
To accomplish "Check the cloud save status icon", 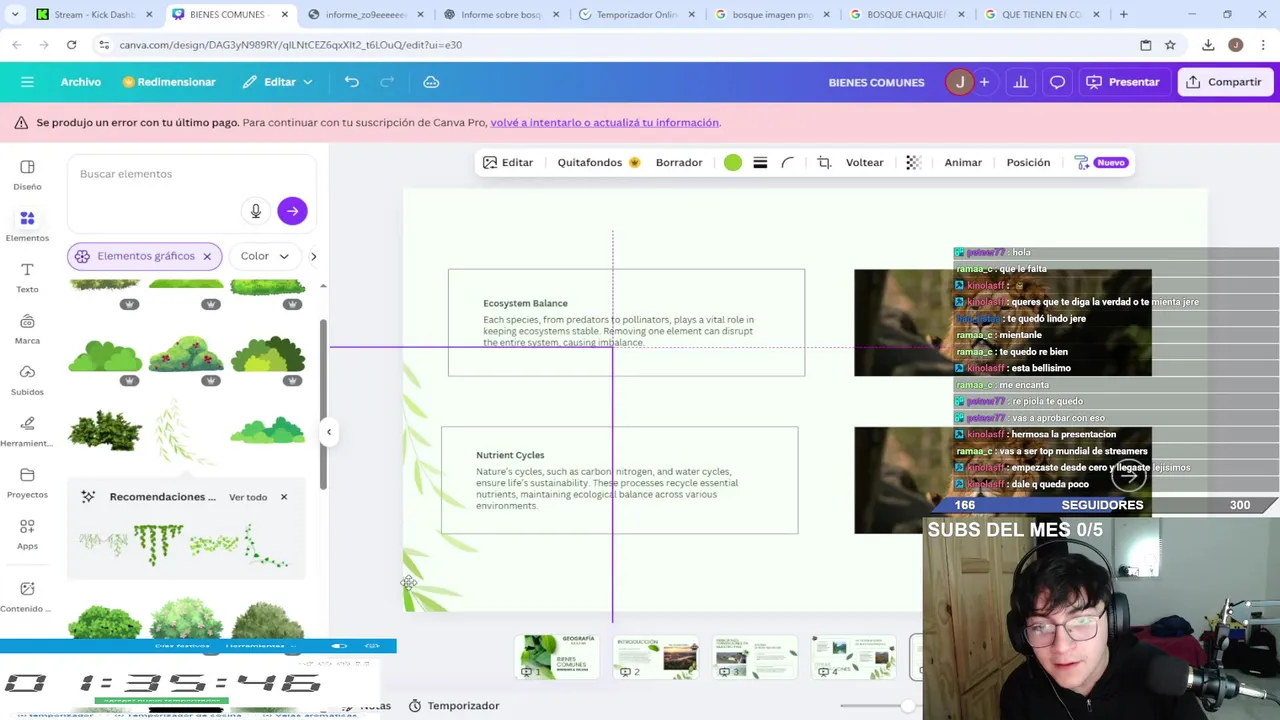I will [x=431, y=82].
